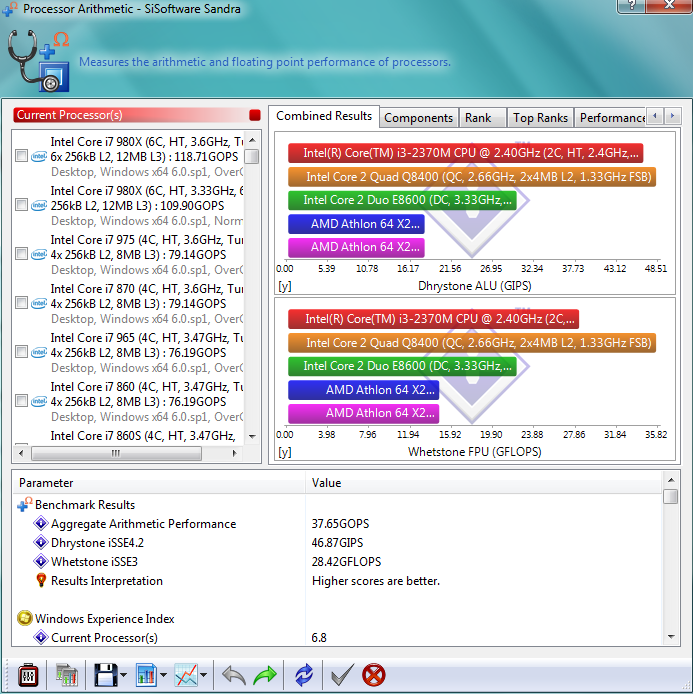The image size is (693, 694).
Task: Switch to the Combined Results tab
Action: [x=324, y=116]
